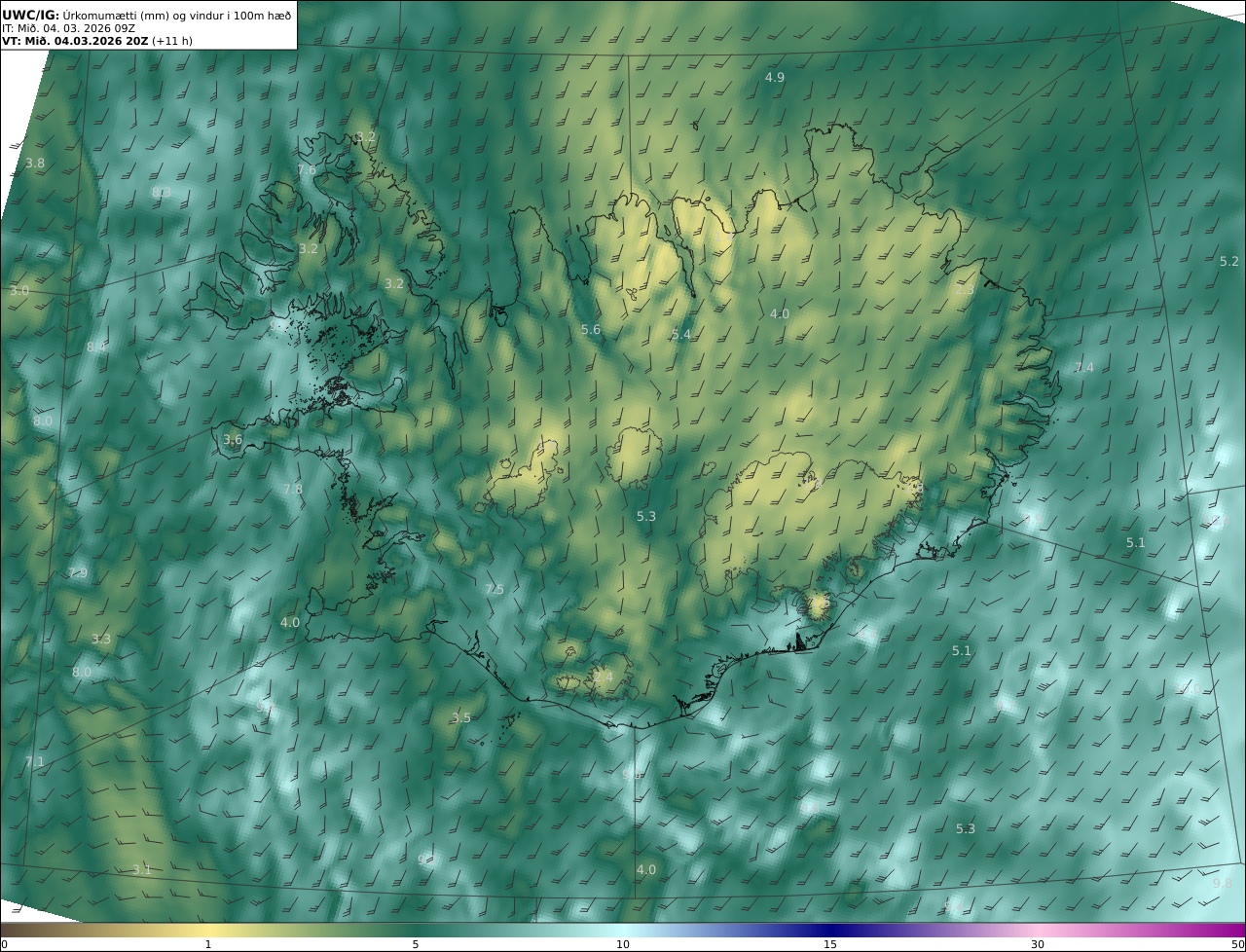This screenshot has height=952, width=1246.
Task: Click the map value 4.9
Action: pyautogui.click(x=775, y=77)
